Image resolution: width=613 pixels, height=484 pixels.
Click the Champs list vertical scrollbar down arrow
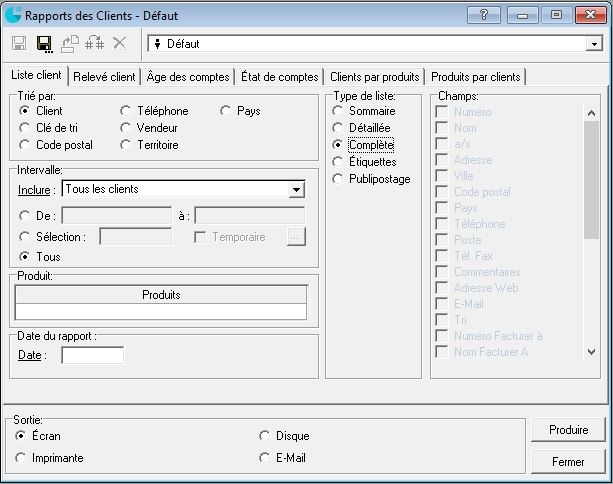[x=591, y=352]
